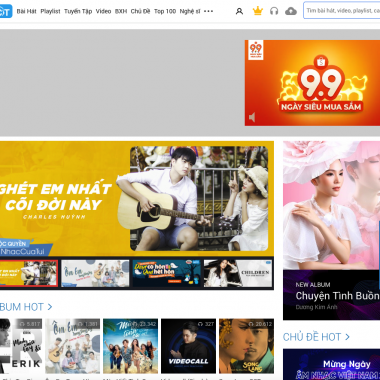Open Chuyện Tình Buồn new album link

337,296
